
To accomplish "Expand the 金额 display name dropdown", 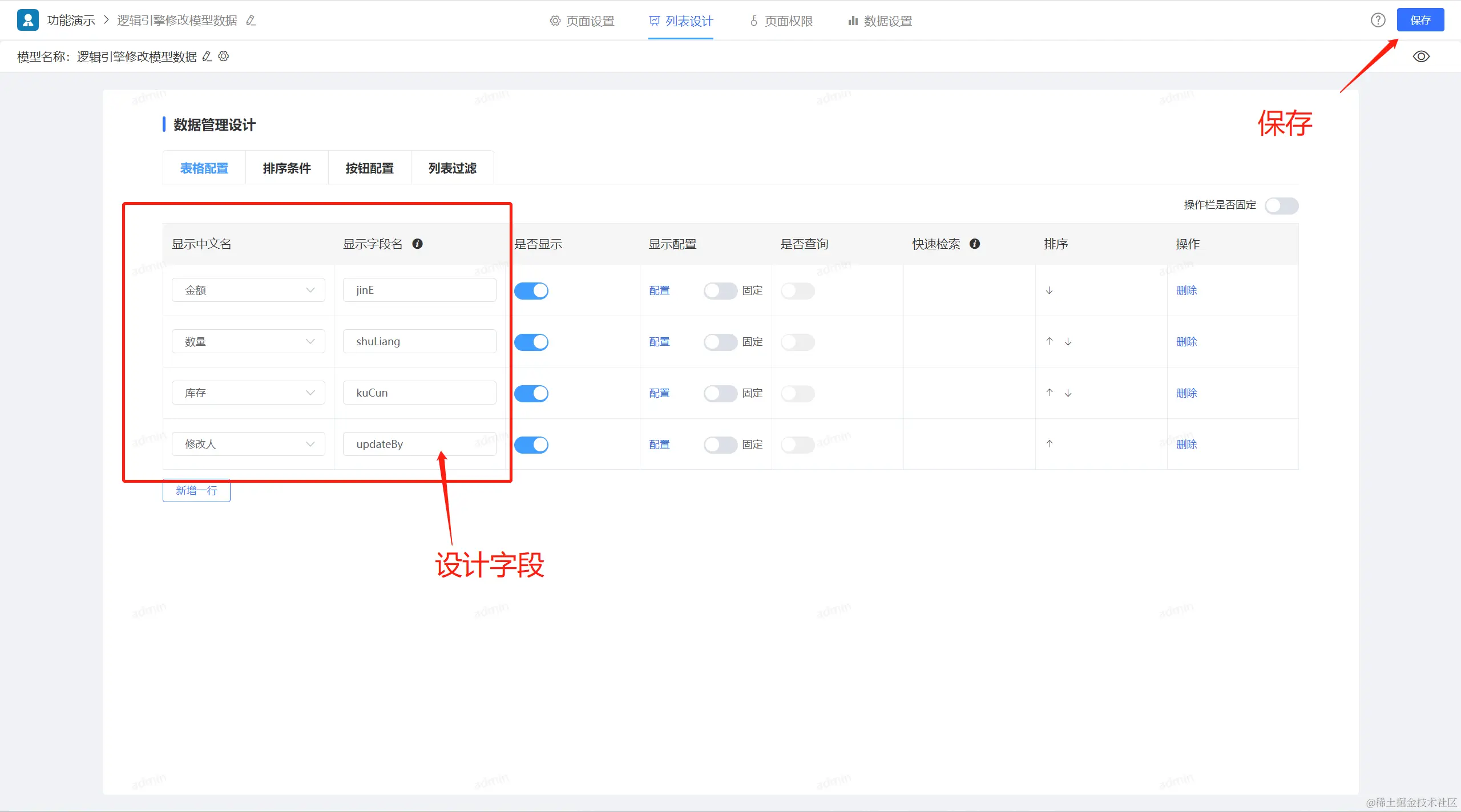I will 248,290.
